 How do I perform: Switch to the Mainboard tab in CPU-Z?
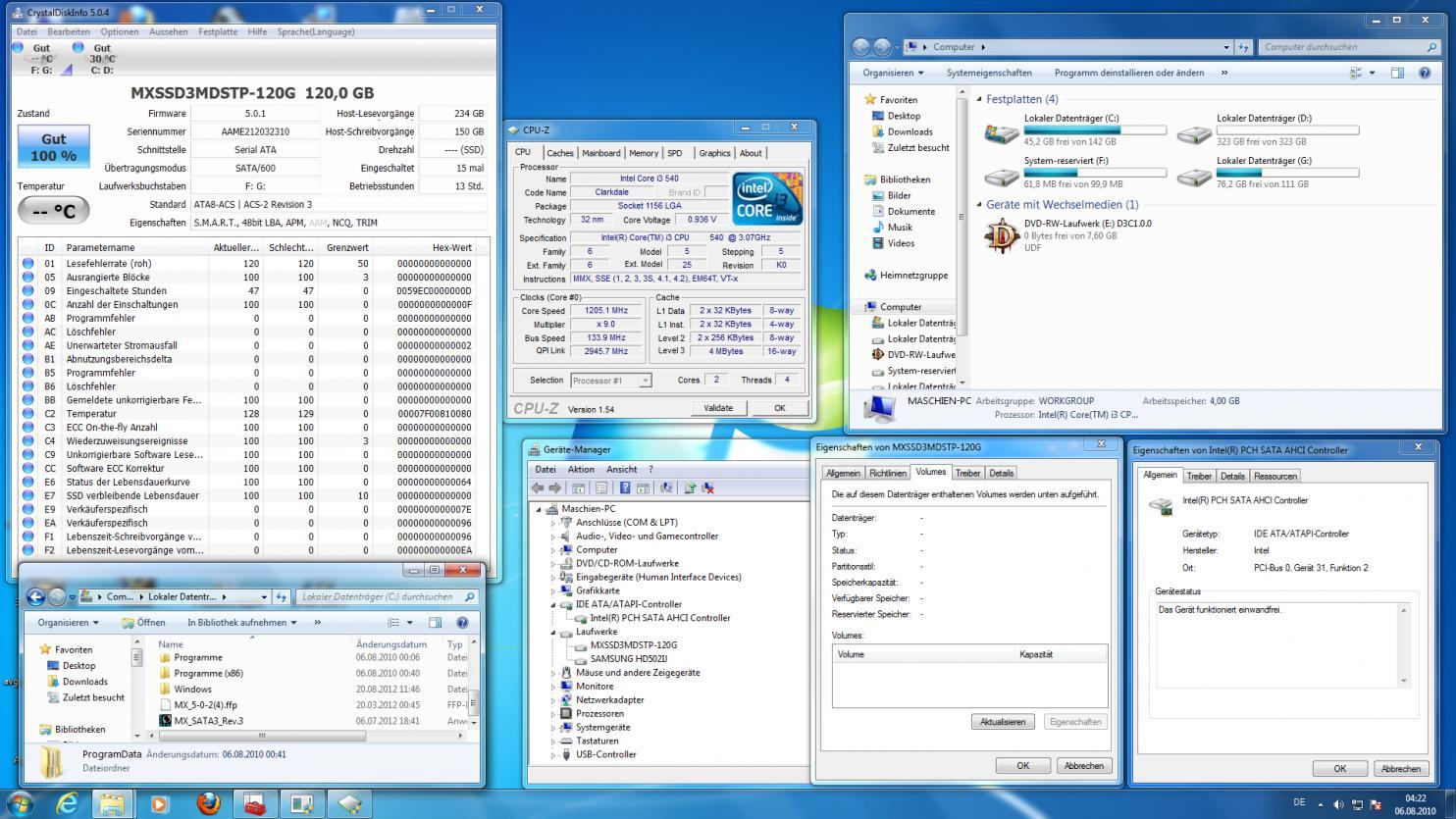pyautogui.click(x=600, y=153)
